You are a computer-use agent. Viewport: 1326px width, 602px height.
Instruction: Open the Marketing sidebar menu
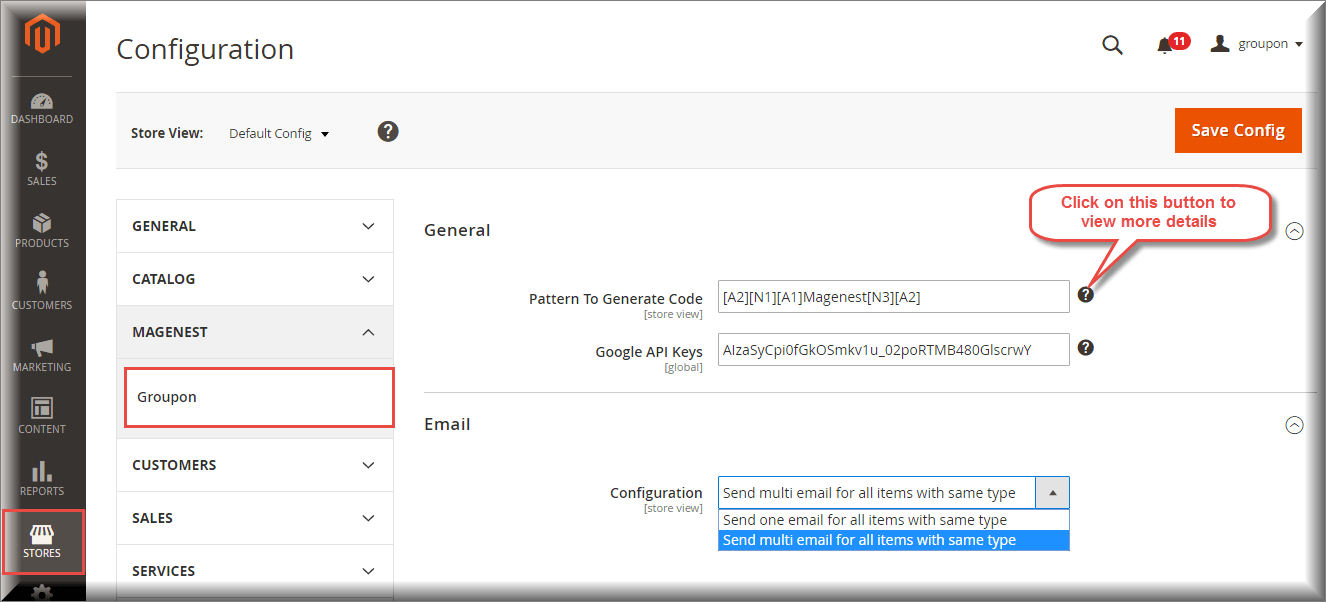pyautogui.click(x=42, y=356)
